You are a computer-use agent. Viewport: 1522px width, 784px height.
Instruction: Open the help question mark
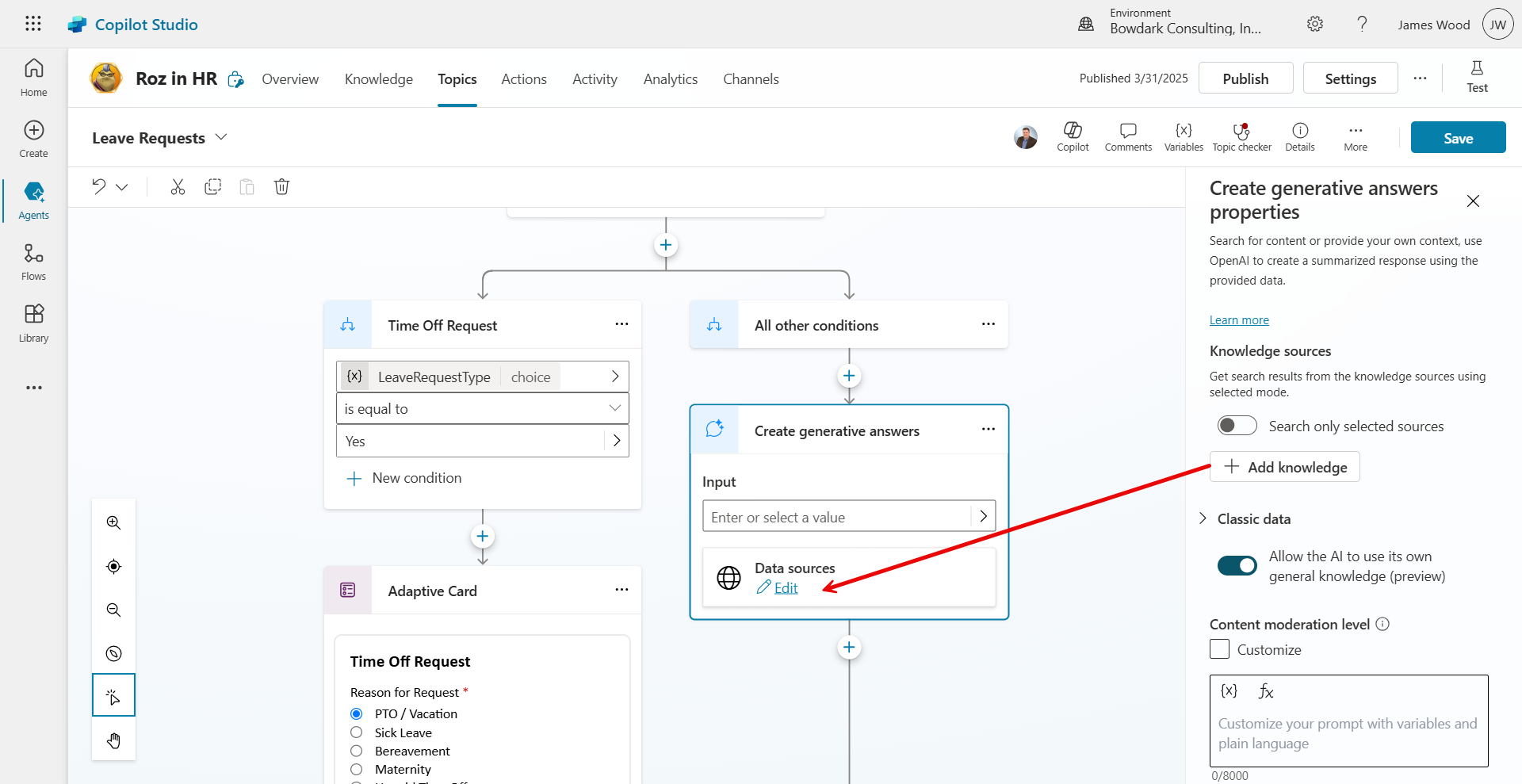(1362, 24)
